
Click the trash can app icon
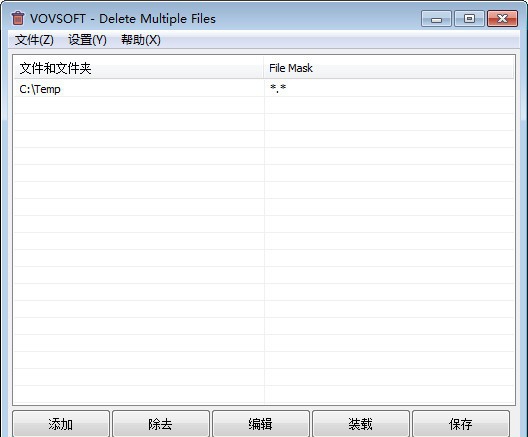click(18, 18)
